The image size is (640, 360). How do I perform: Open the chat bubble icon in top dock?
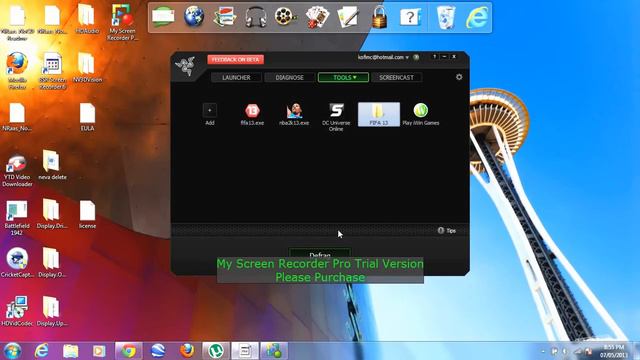tap(163, 17)
